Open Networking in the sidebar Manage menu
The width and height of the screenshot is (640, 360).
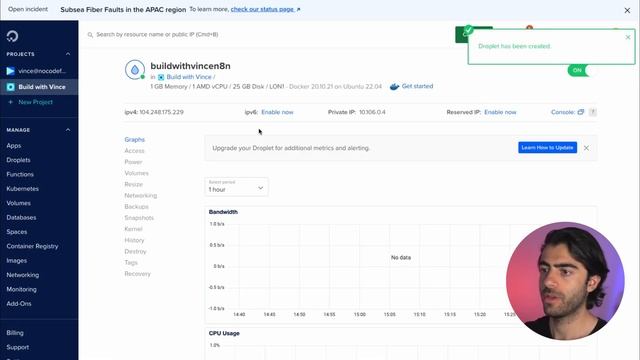(x=22, y=275)
